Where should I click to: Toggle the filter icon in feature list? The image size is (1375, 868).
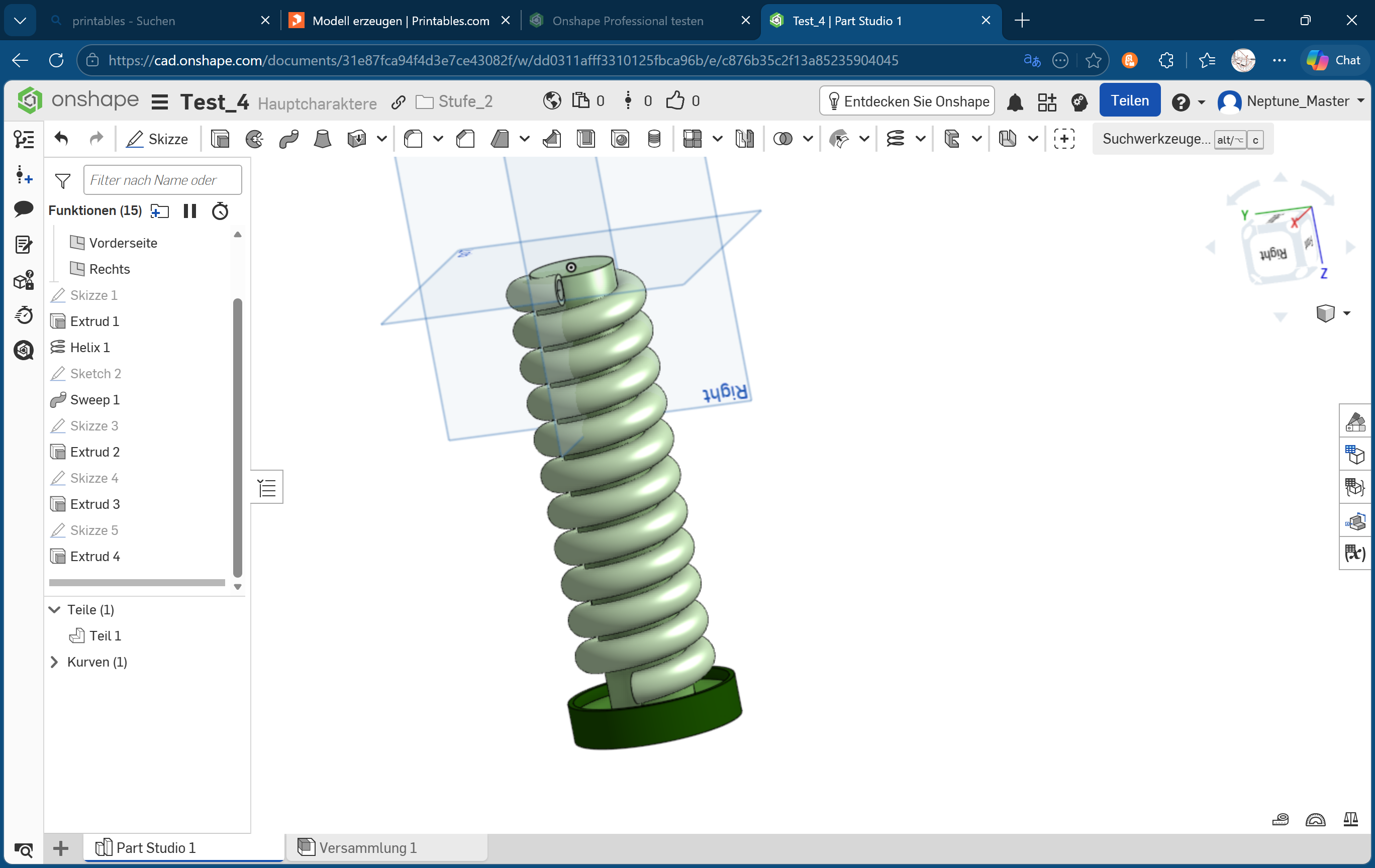63,181
